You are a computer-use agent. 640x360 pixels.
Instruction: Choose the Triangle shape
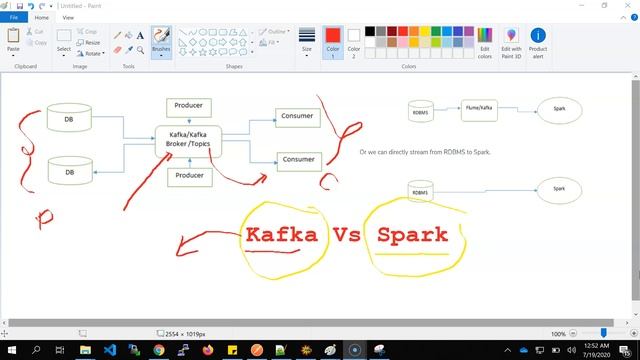243,32
